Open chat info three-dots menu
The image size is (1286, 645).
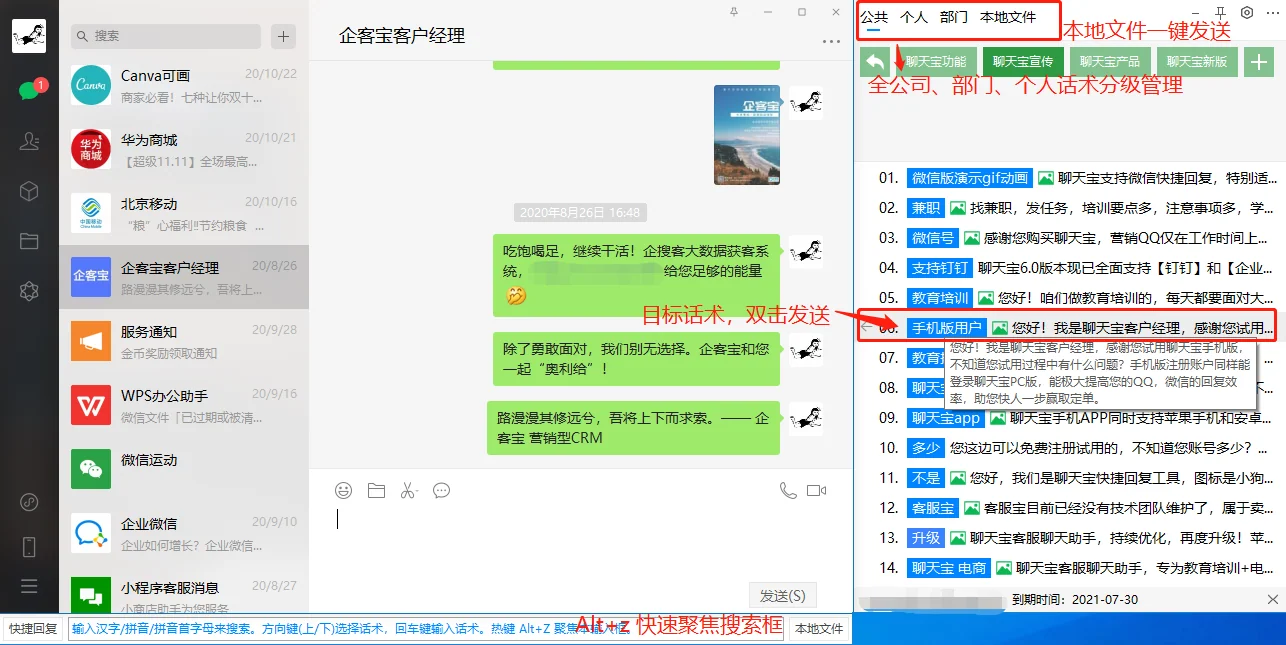(x=831, y=42)
